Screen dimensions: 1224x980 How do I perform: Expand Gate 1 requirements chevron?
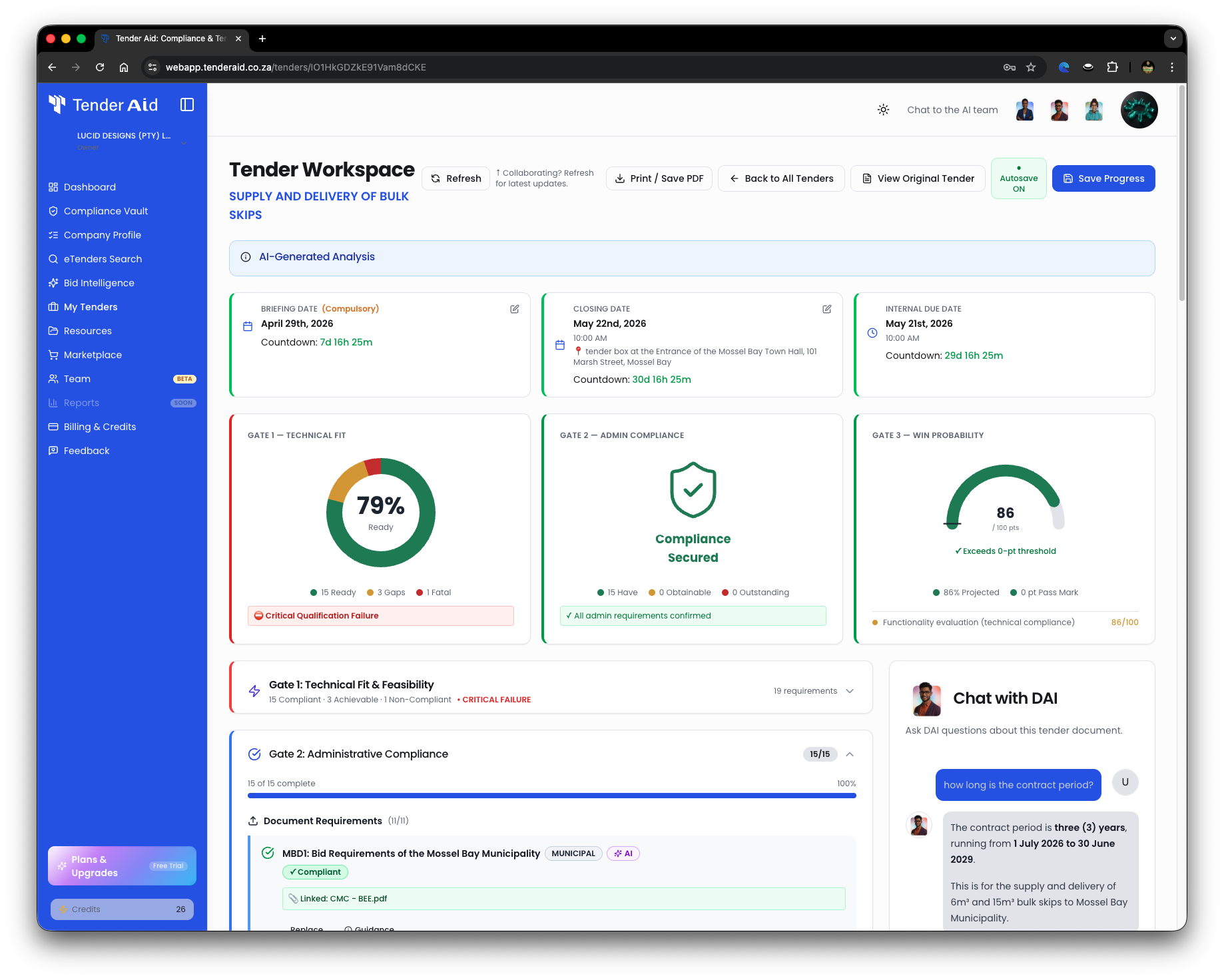[850, 691]
